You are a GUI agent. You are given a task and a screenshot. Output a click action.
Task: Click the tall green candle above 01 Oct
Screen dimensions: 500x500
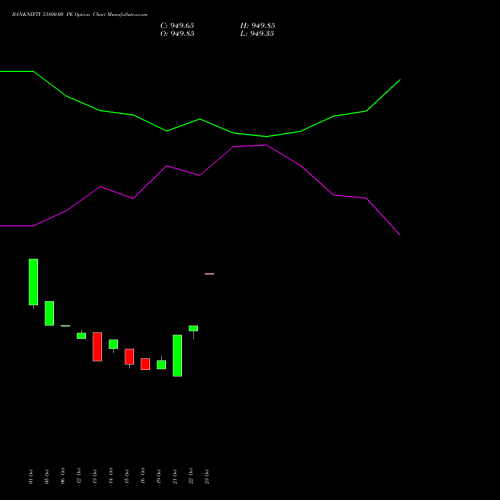coord(33,282)
